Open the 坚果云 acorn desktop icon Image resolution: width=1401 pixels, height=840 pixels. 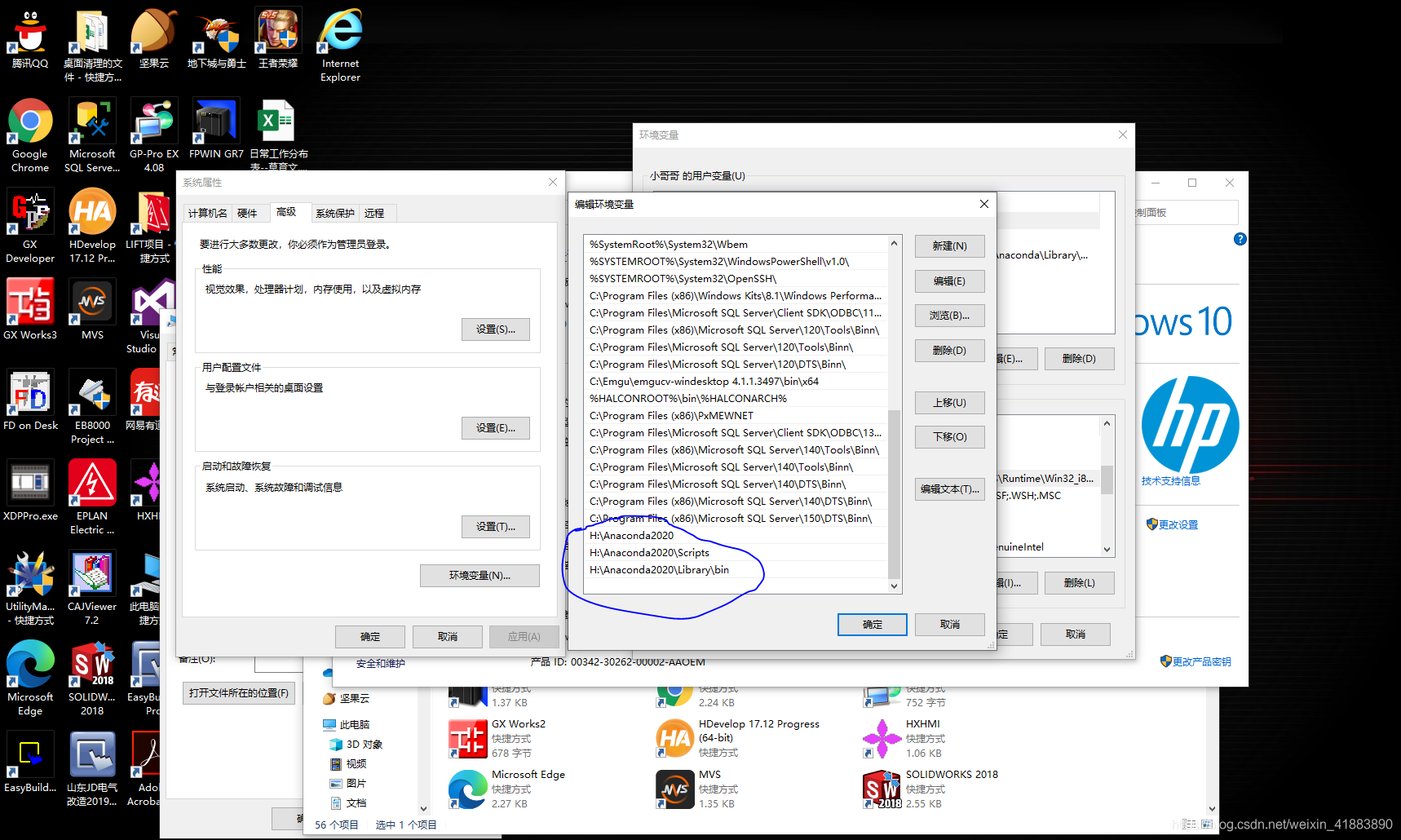[154, 39]
